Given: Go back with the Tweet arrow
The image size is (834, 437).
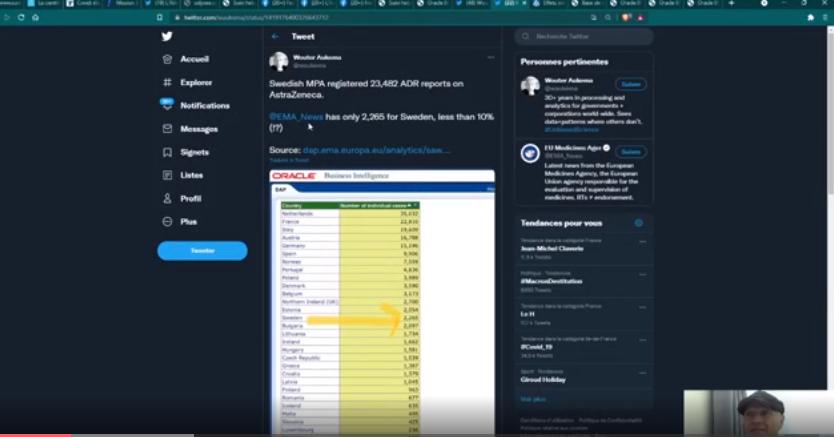Looking at the screenshot, I should click(x=275, y=37).
